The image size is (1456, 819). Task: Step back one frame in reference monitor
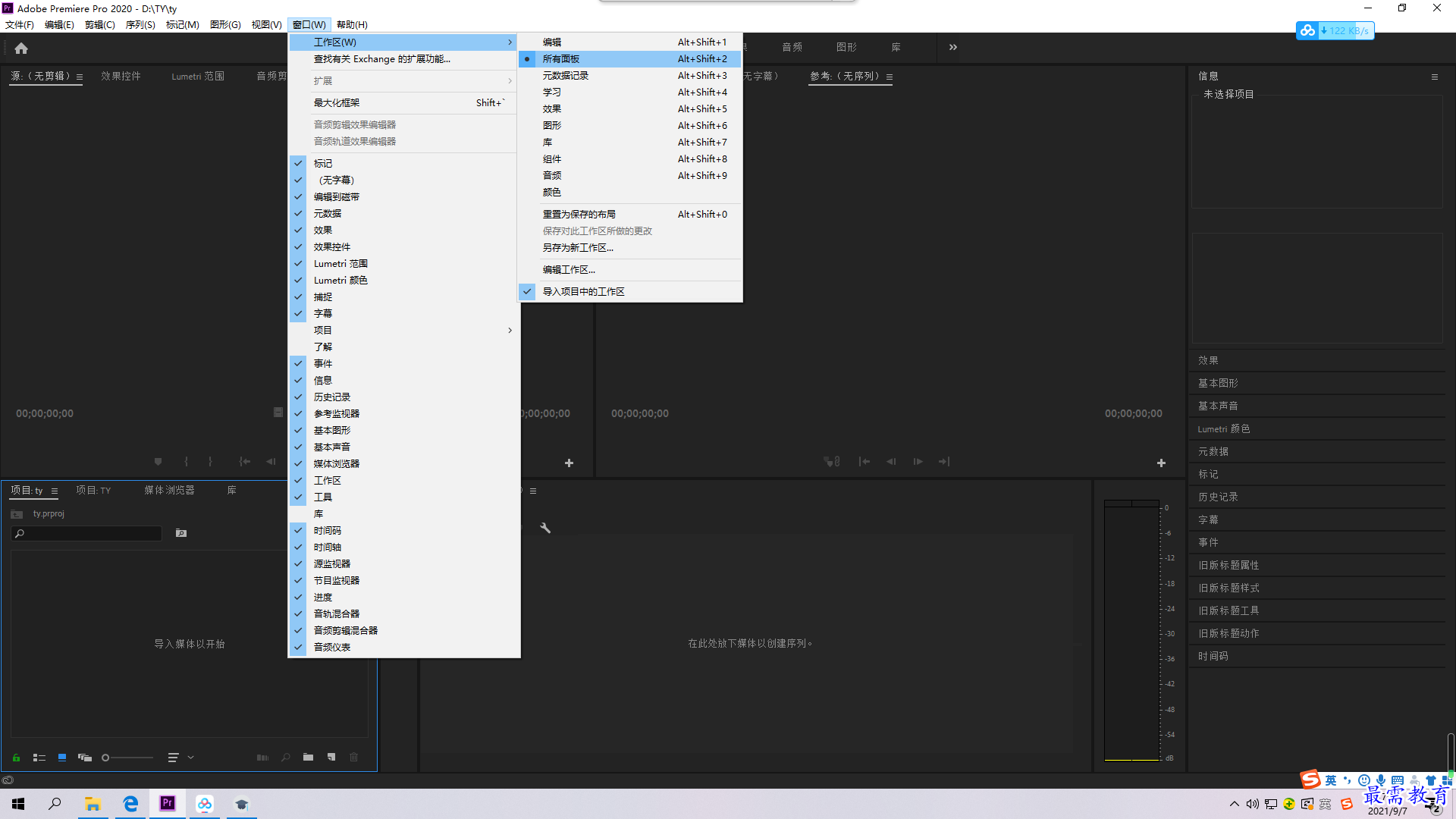pos(891,462)
